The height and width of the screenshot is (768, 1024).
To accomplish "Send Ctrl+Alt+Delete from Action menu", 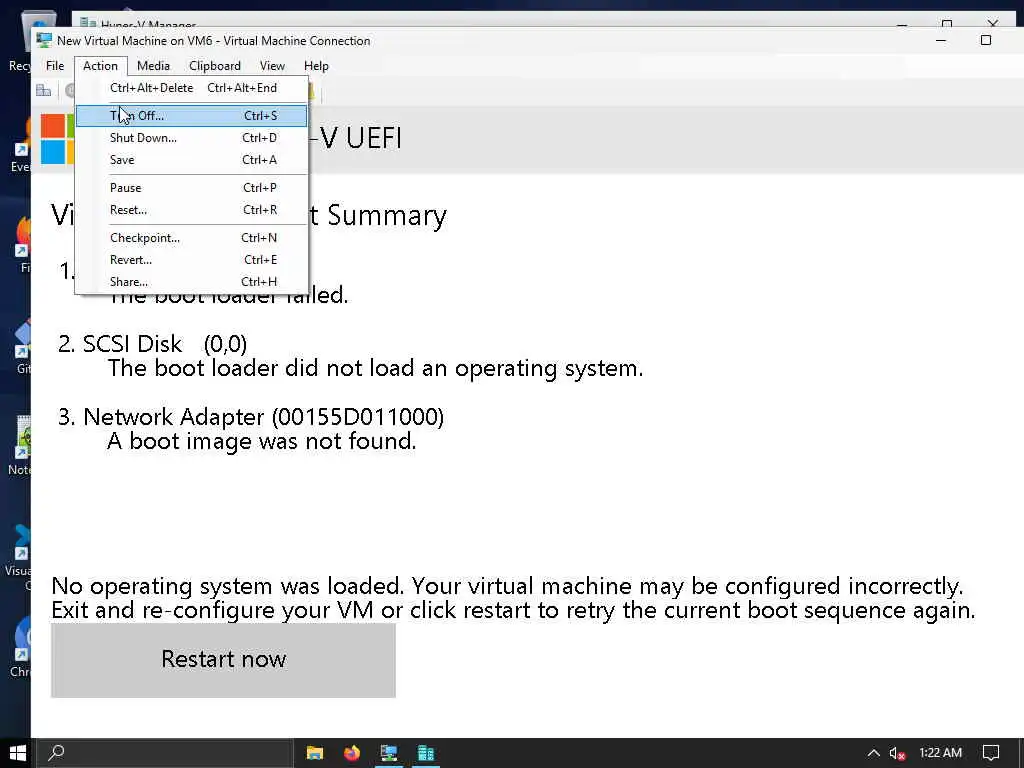I will click(x=191, y=88).
